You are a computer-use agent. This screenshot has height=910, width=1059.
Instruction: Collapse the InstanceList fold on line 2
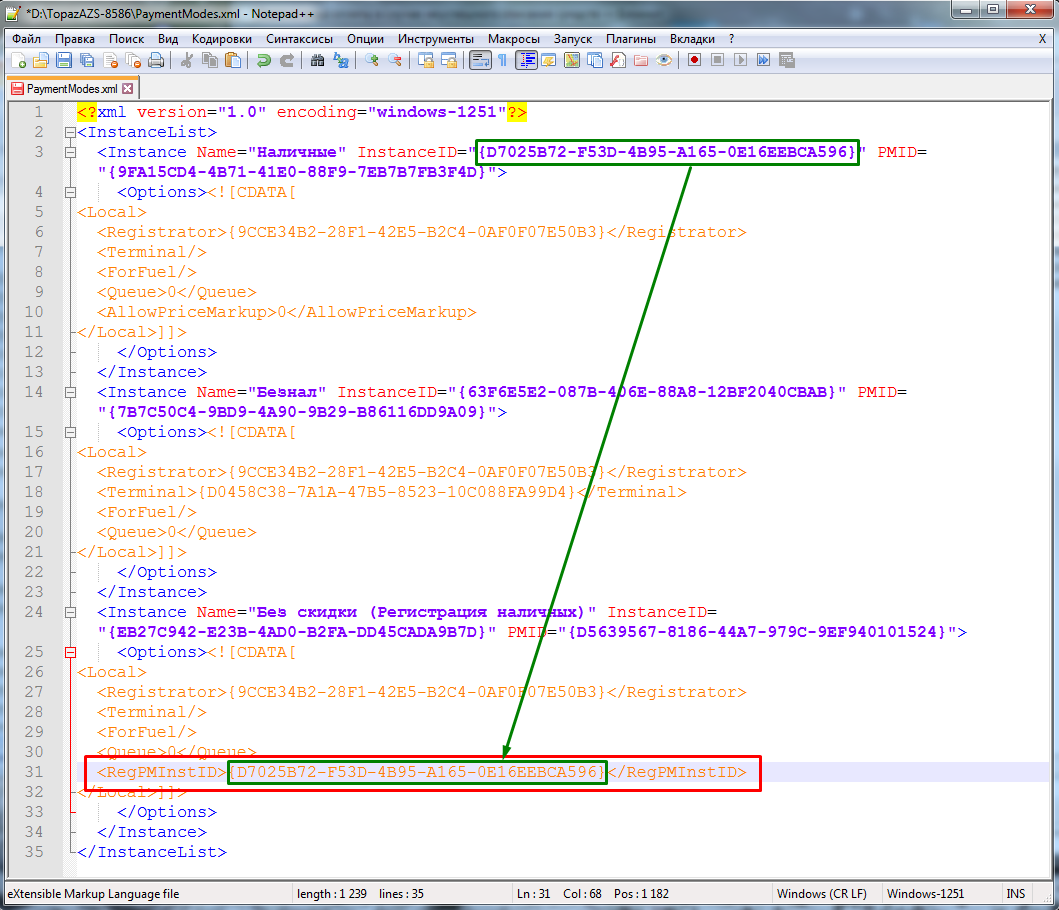(70, 132)
